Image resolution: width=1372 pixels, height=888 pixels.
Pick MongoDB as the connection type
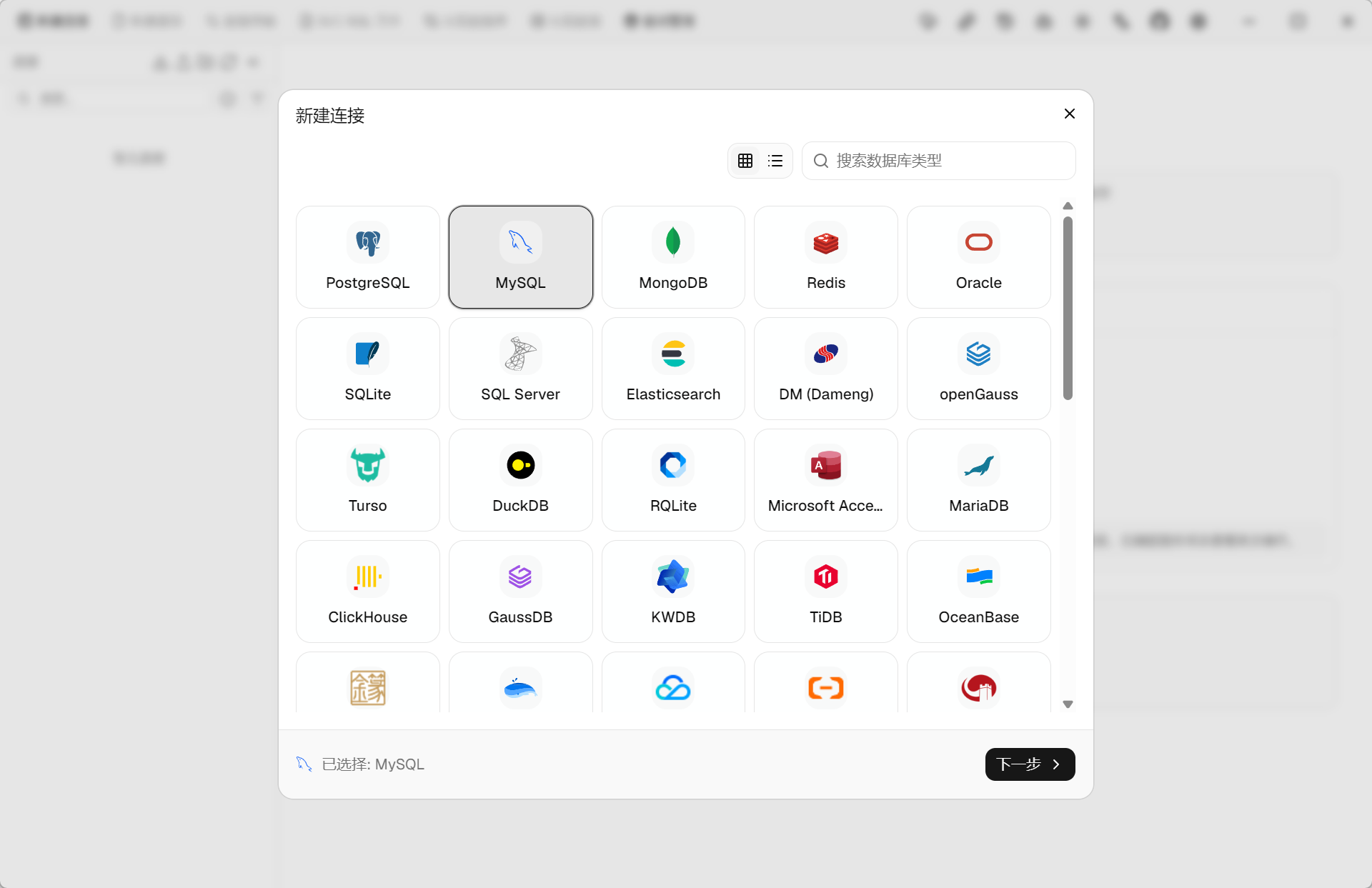[x=673, y=257]
